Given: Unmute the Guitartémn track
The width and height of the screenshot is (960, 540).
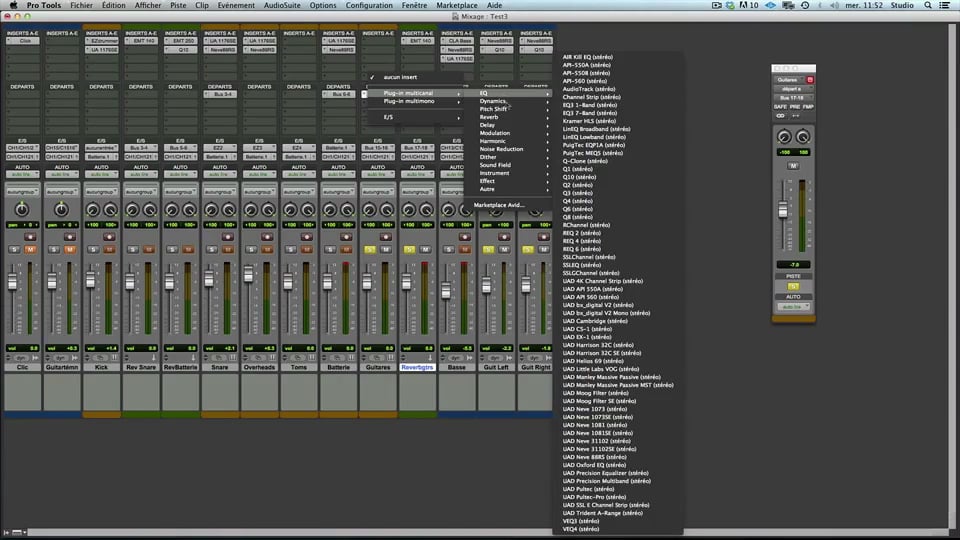Looking at the screenshot, I should click(70, 250).
